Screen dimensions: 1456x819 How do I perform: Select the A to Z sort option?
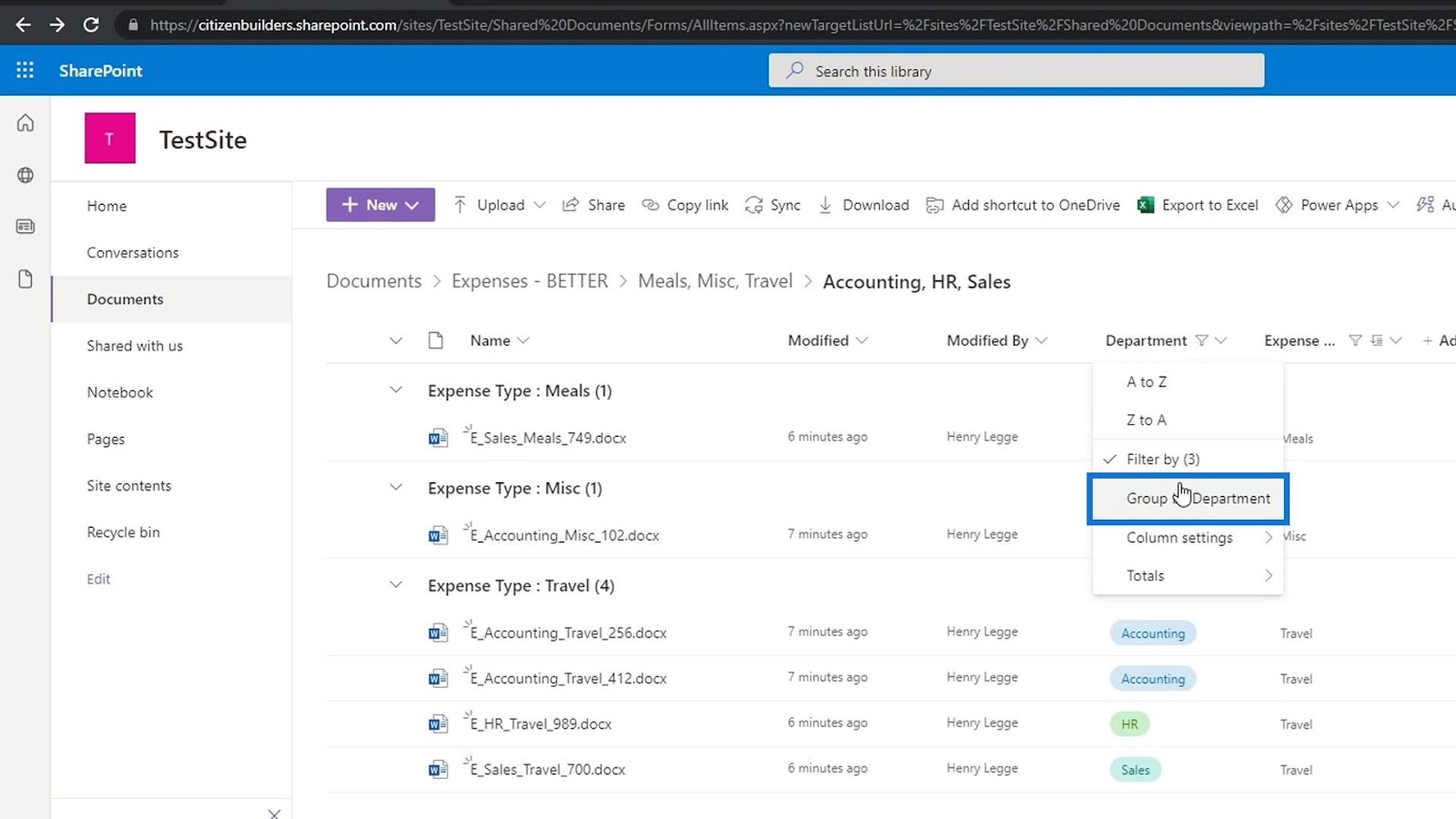pos(1147,382)
